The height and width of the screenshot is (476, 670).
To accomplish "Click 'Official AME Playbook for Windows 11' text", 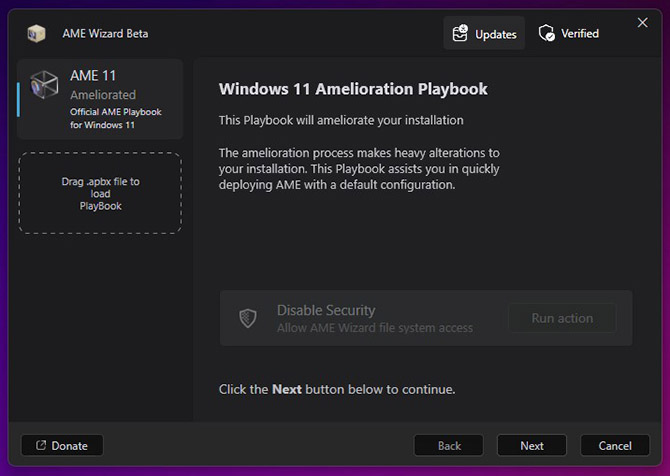I will pos(116,118).
